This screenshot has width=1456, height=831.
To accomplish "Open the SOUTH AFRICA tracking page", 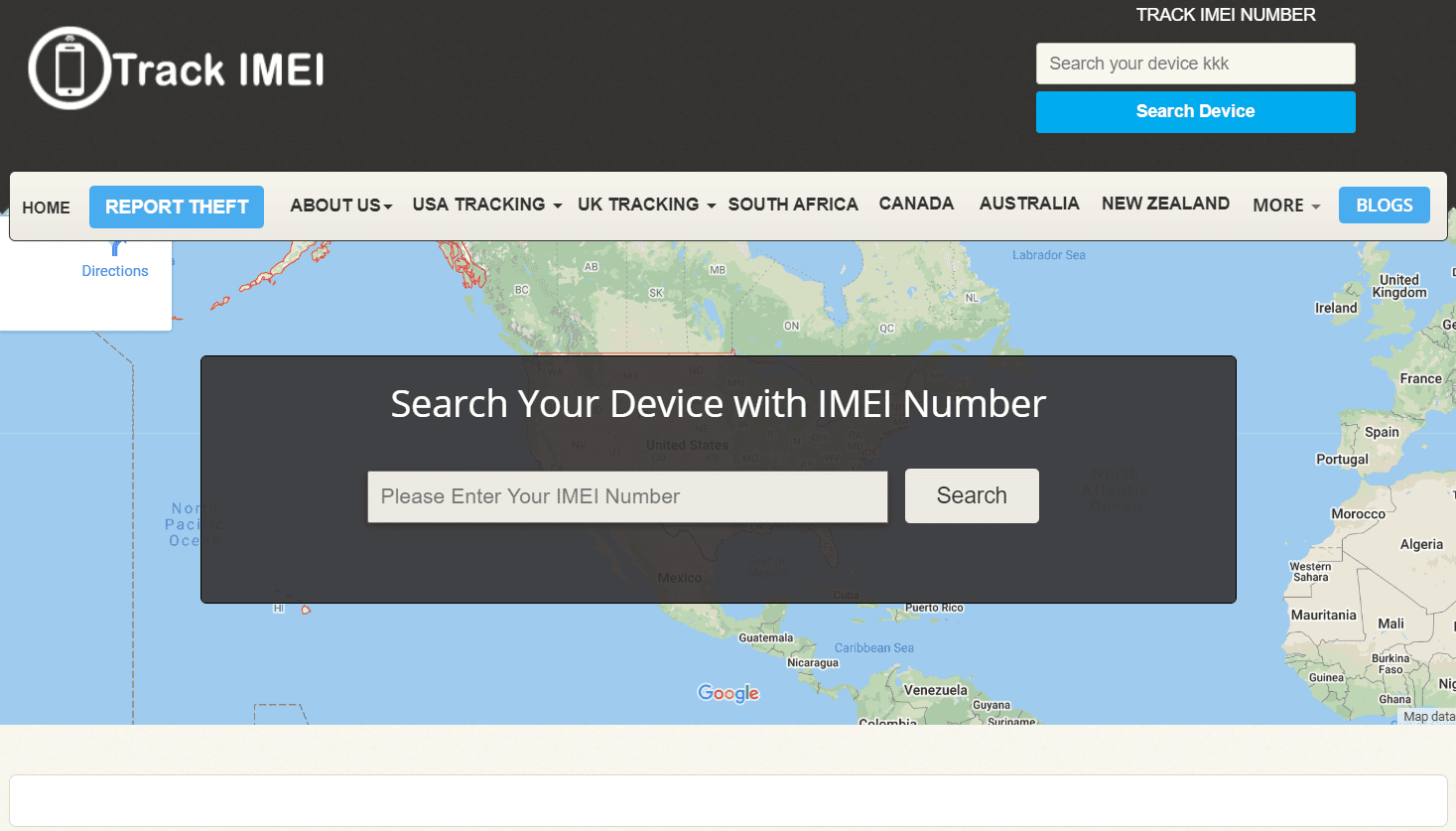I will [x=792, y=204].
